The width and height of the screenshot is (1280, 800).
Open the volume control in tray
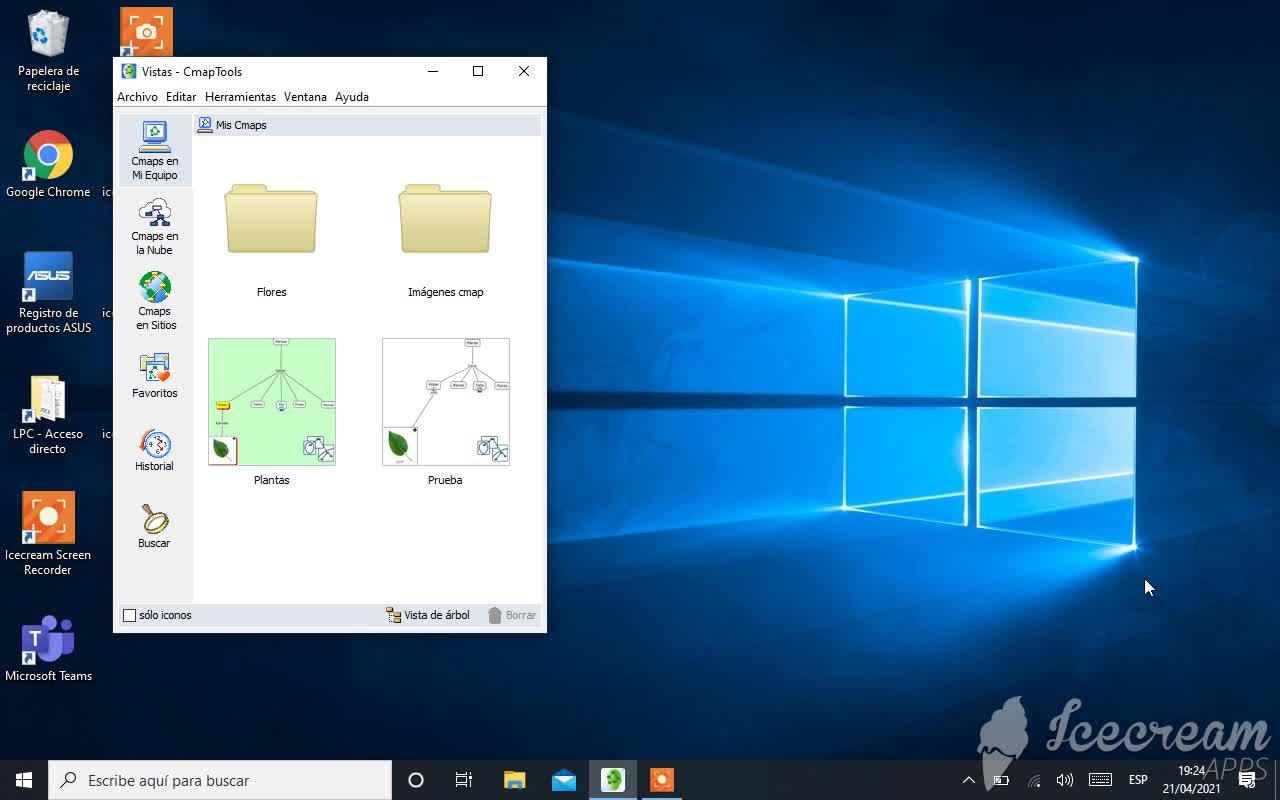(x=1064, y=780)
